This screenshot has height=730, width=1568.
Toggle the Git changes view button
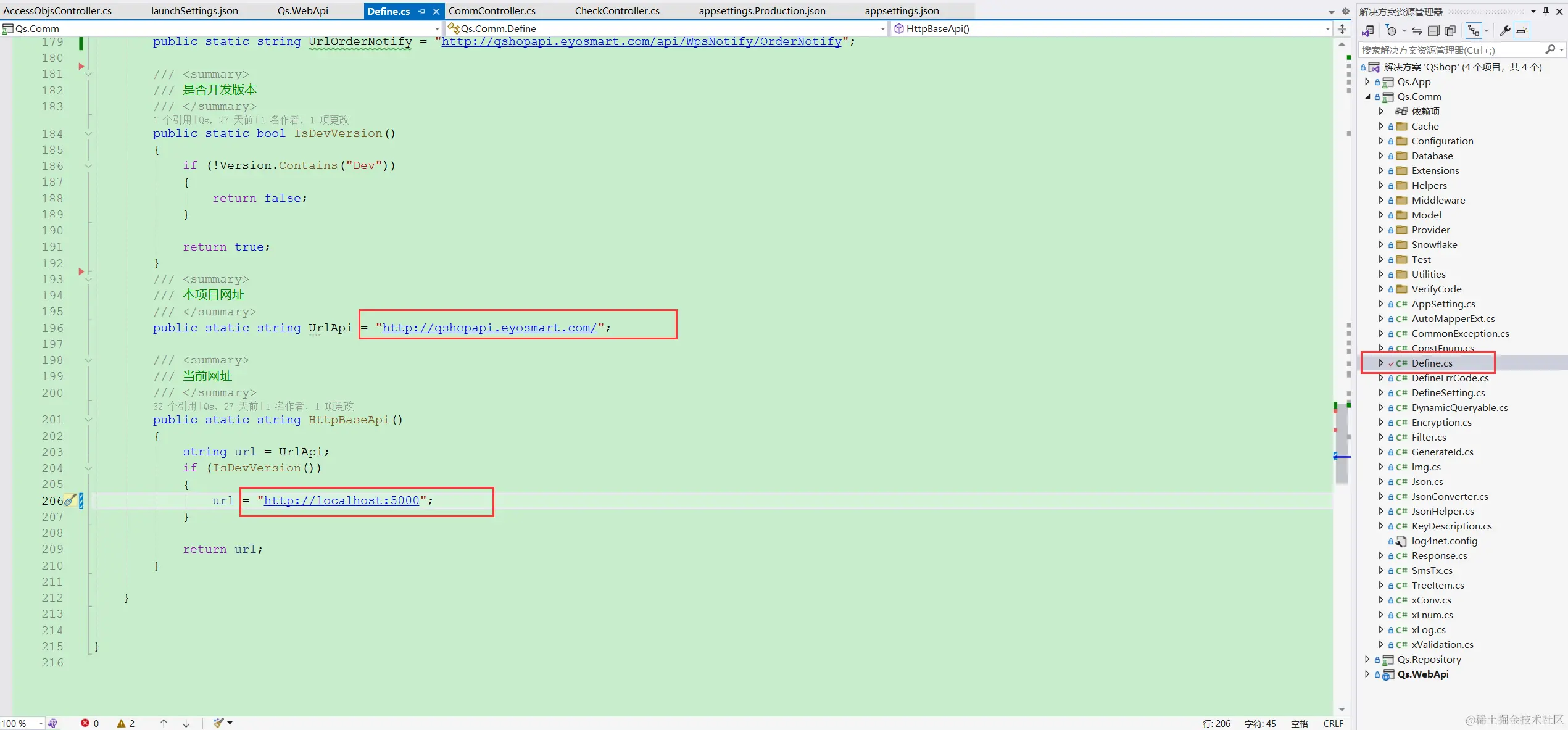[1474, 31]
